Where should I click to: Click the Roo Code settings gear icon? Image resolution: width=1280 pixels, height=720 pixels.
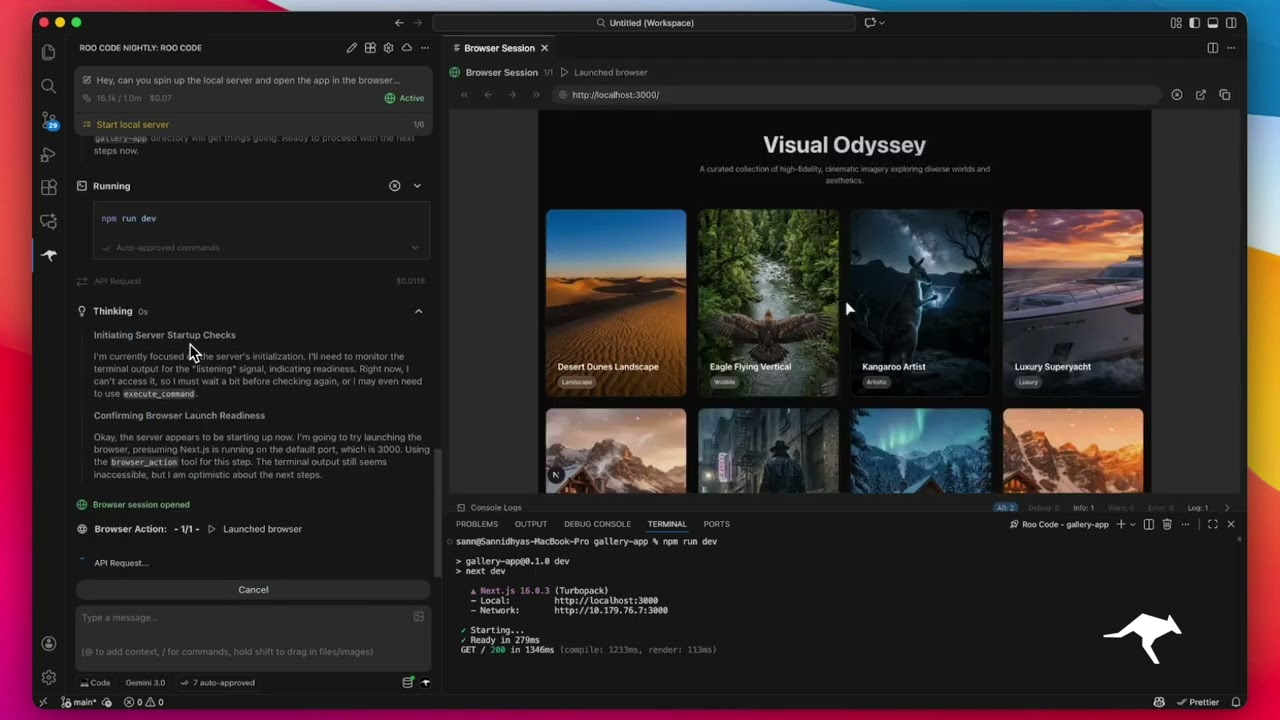388,48
